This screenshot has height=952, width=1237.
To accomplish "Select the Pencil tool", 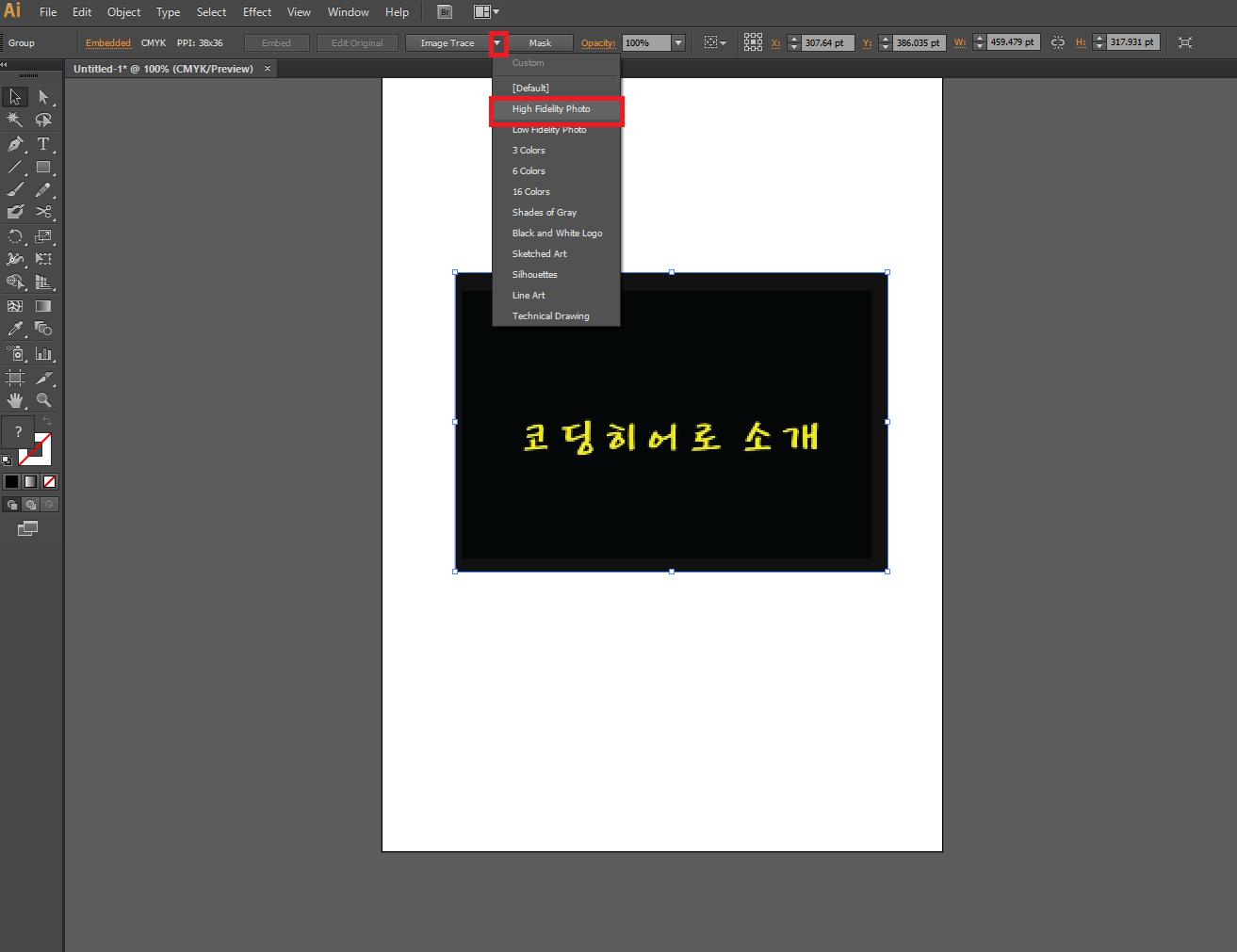I will [x=43, y=190].
